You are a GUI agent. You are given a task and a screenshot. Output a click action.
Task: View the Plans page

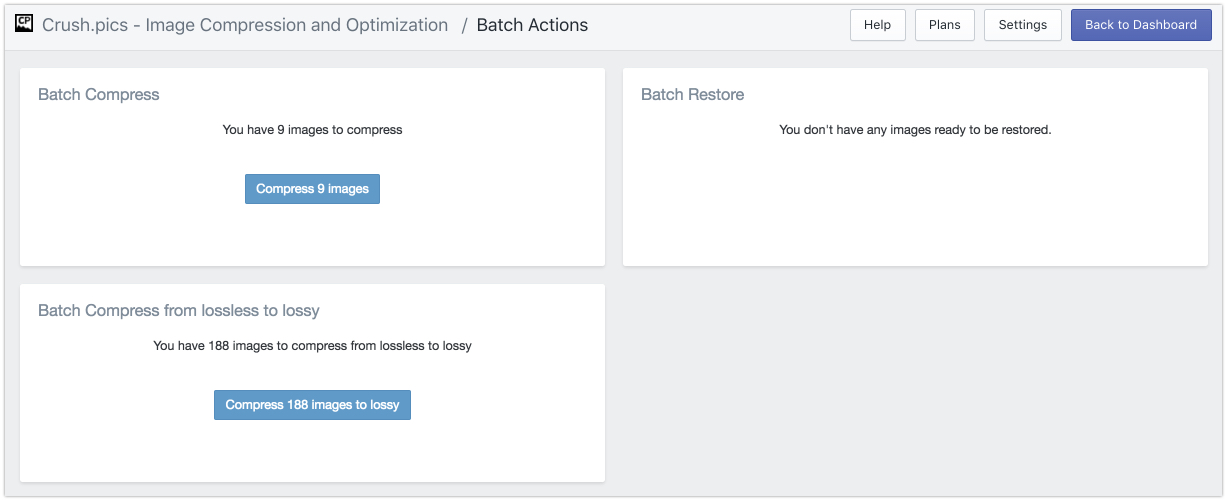945,25
